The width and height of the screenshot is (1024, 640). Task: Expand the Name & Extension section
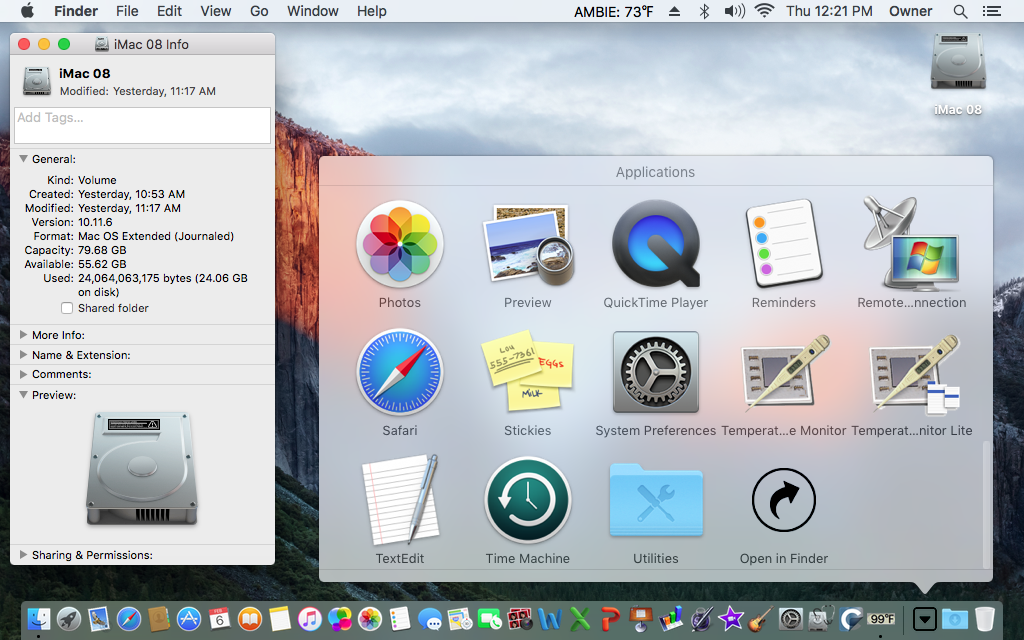point(24,355)
